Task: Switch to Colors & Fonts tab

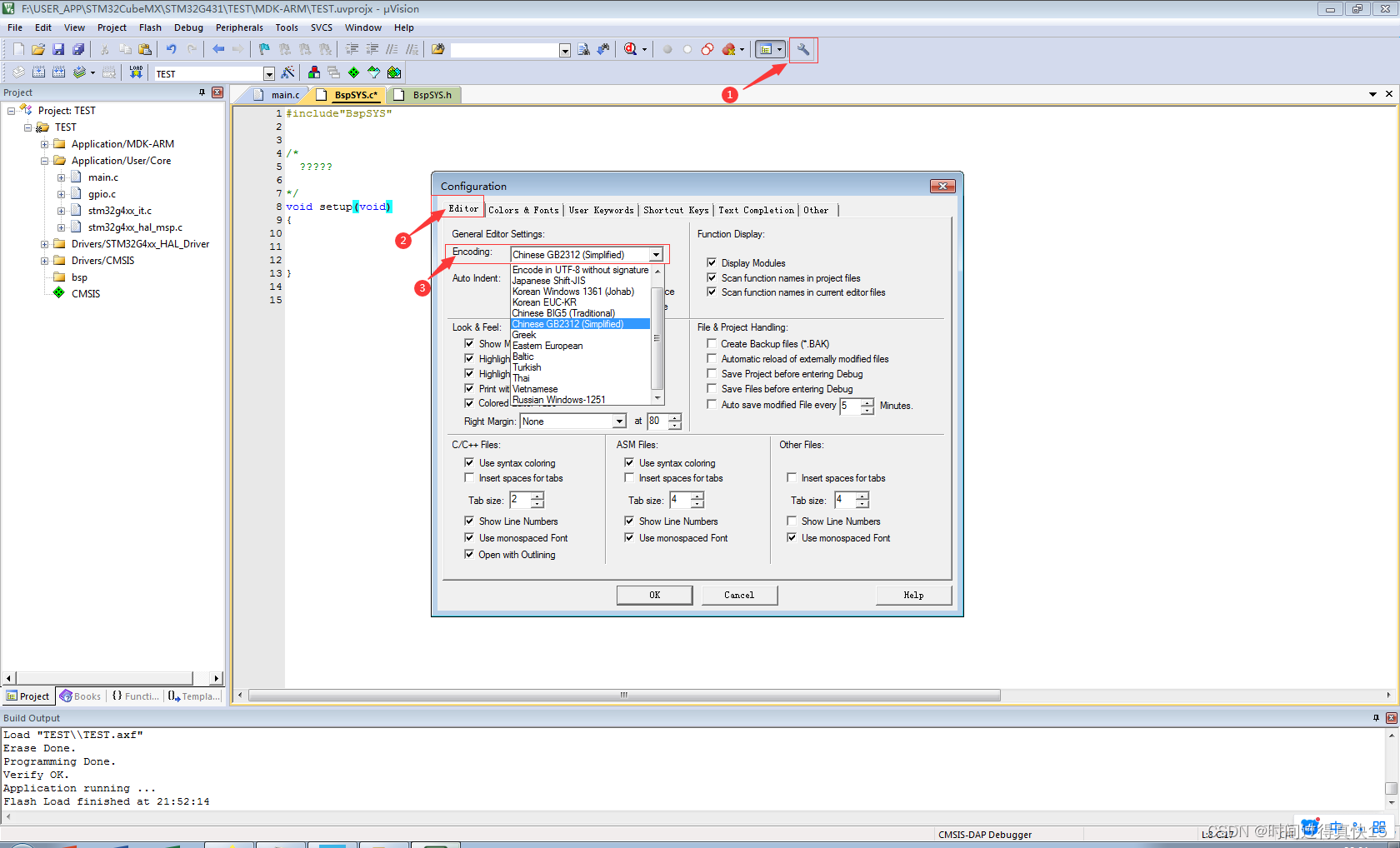Action: (523, 210)
